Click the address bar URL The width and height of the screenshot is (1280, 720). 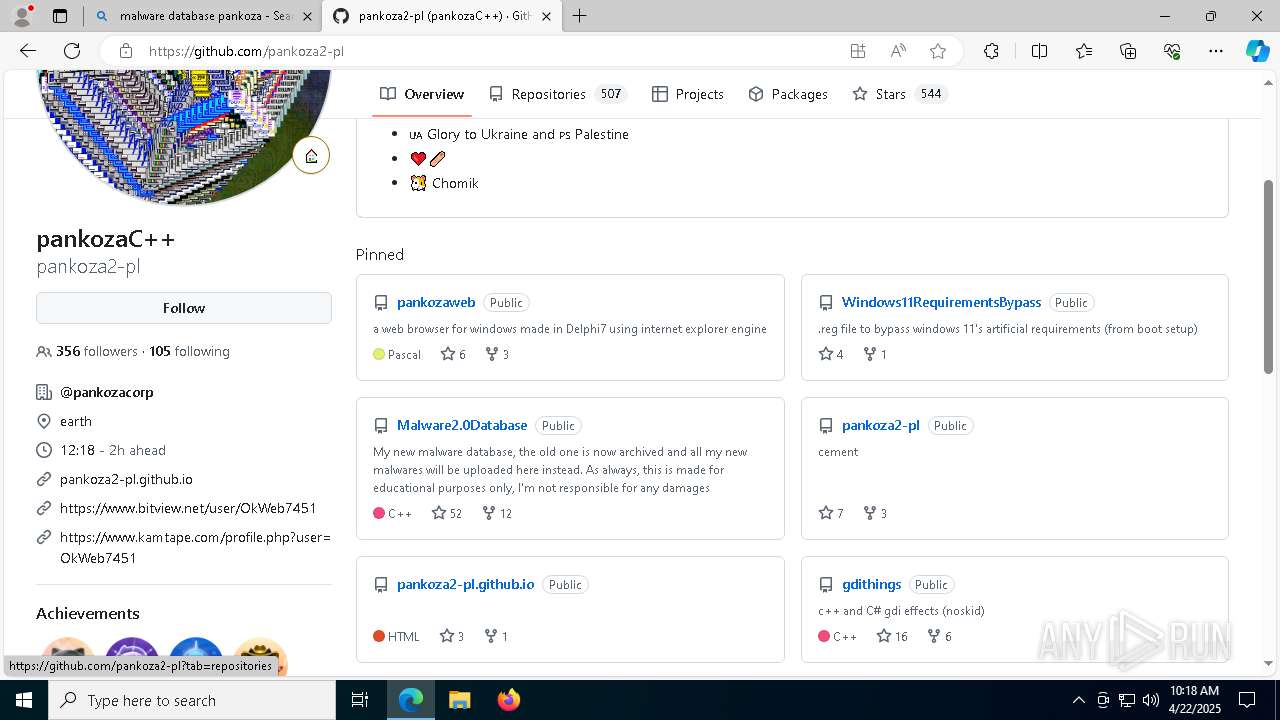pyautogui.click(x=246, y=51)
